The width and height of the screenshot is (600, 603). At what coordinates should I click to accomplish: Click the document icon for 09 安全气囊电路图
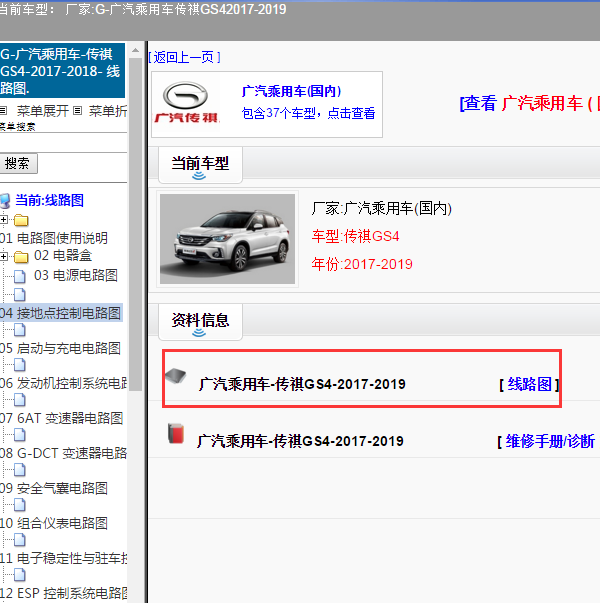click(20, 470)
